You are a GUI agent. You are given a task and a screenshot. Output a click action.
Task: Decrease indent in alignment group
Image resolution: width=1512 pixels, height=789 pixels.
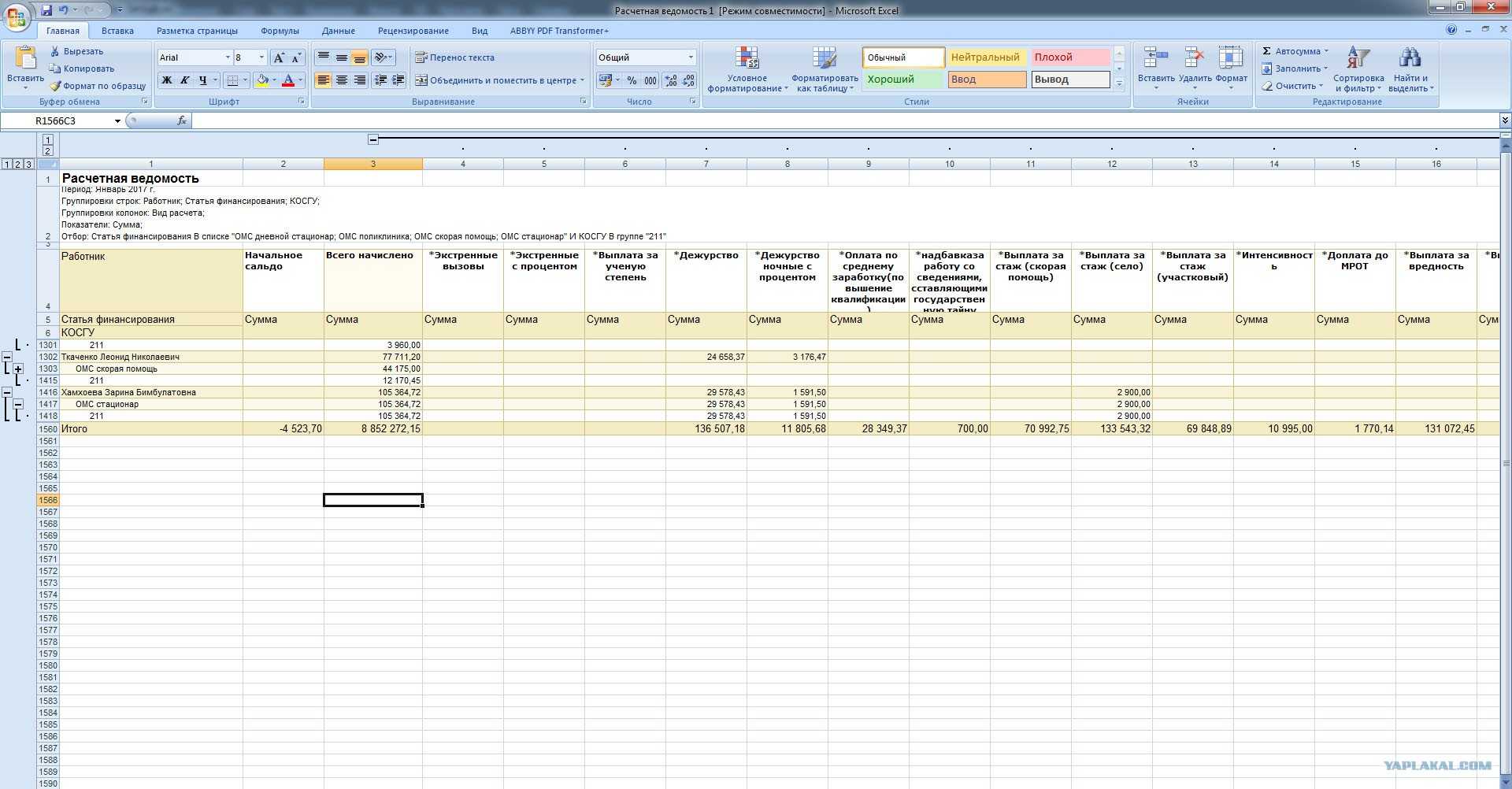click(381, 80)
